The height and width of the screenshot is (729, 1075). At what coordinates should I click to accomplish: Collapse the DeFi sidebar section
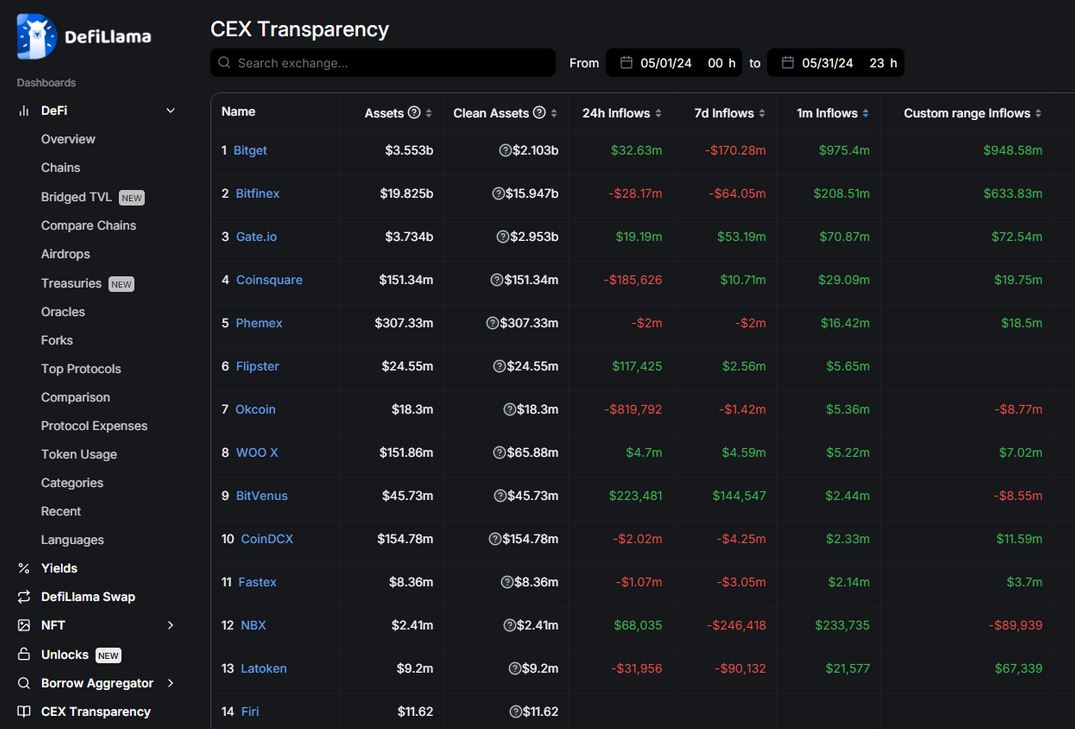pos(171,110)
